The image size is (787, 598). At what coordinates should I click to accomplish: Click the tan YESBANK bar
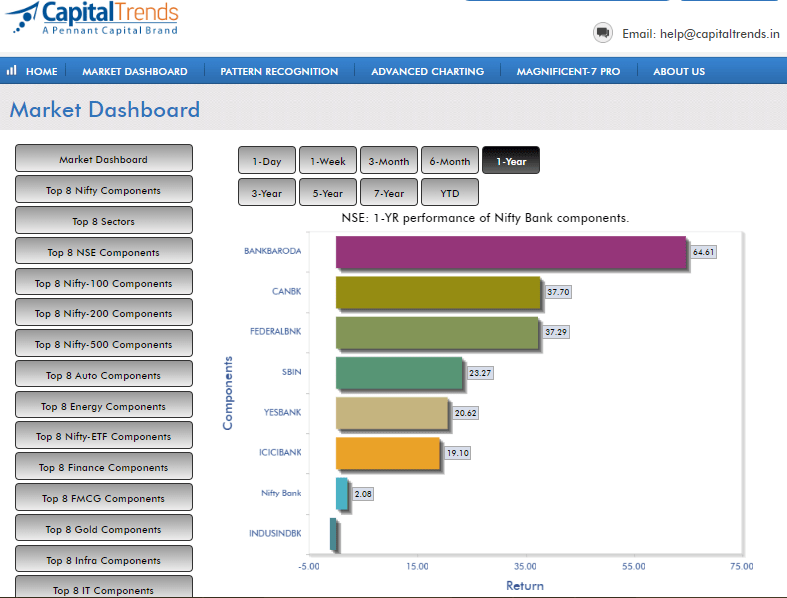(x=392, y=413)
